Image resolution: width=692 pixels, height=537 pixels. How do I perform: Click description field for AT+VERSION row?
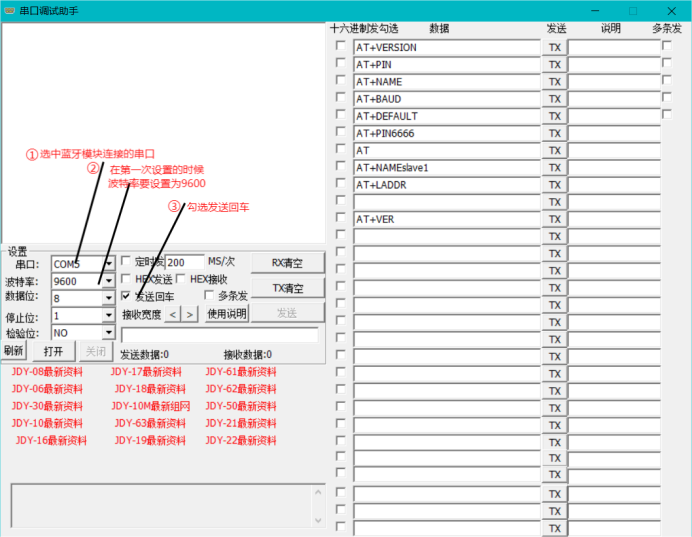(614, 47)
